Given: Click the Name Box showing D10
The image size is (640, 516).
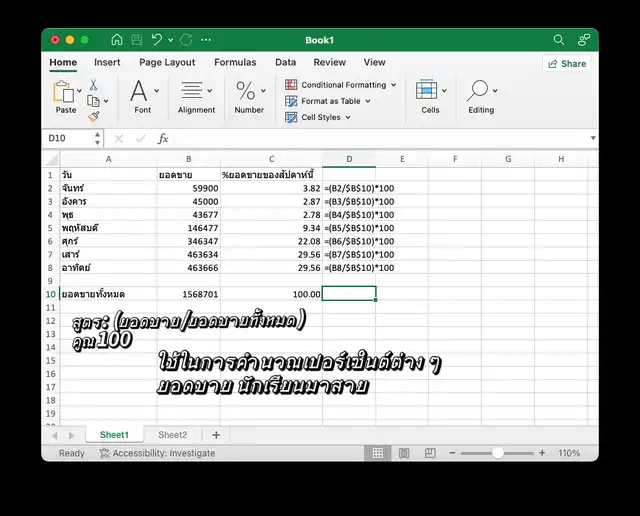Looking at the screenshot, I should [70, 139].
